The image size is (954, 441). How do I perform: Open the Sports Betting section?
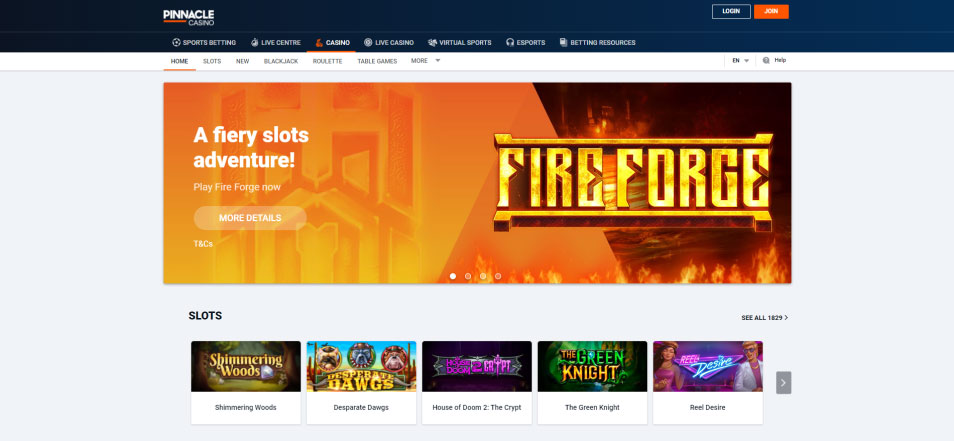pyautogui.click(x=204, y=43)
